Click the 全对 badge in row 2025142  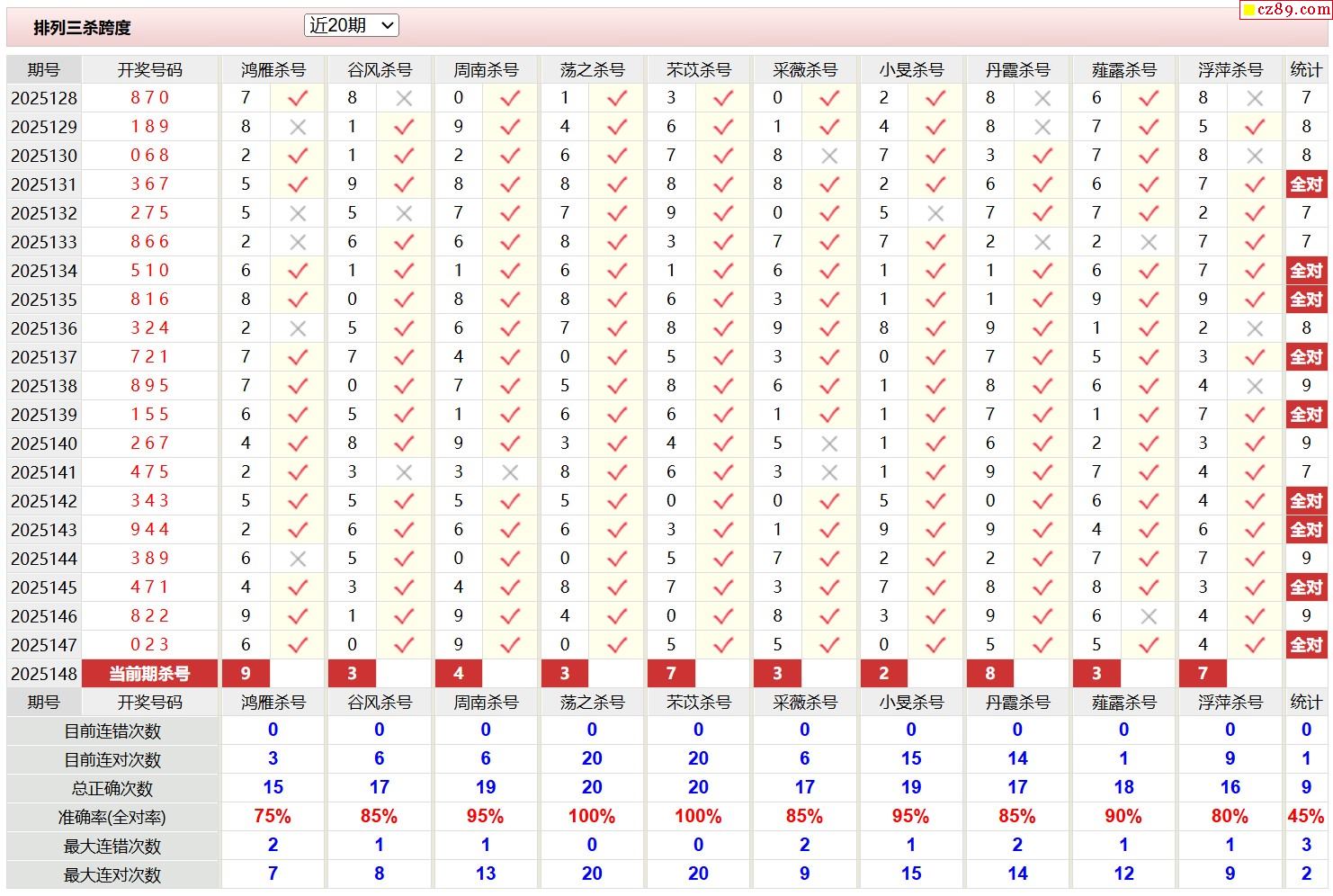tap(1306, 501)
